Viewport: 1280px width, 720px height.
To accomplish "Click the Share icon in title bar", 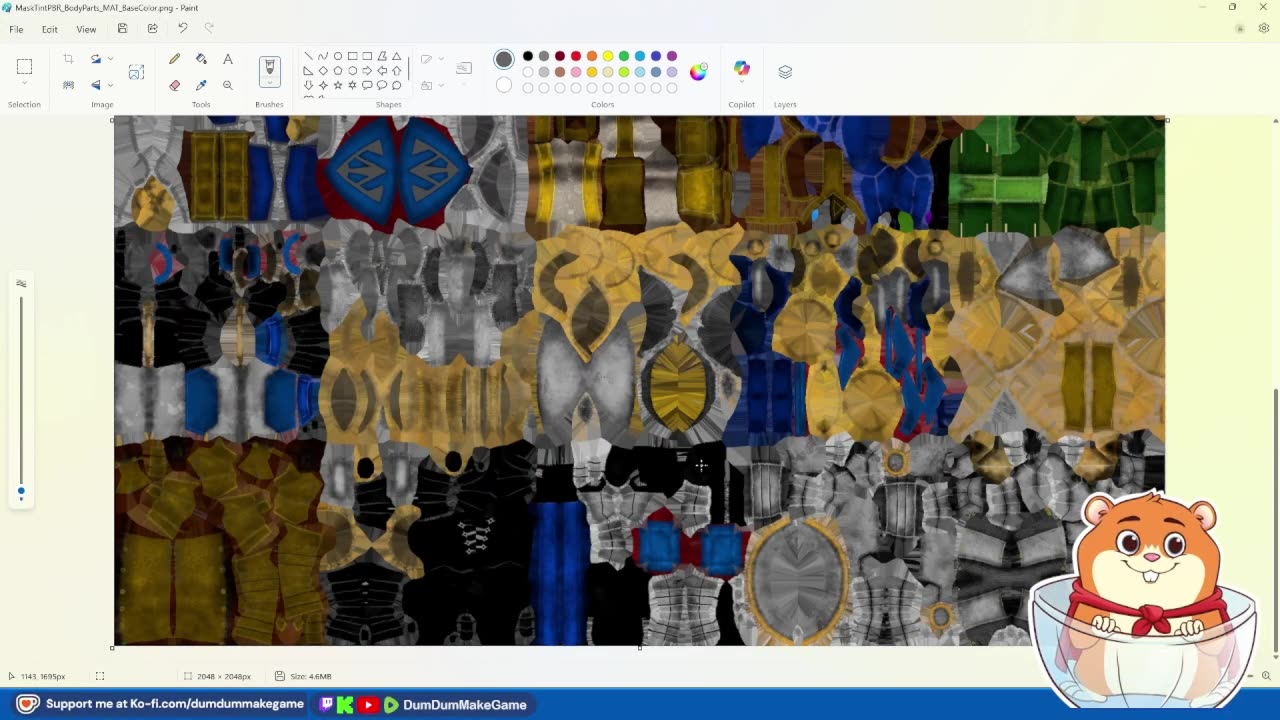I will tap(152, 29).
